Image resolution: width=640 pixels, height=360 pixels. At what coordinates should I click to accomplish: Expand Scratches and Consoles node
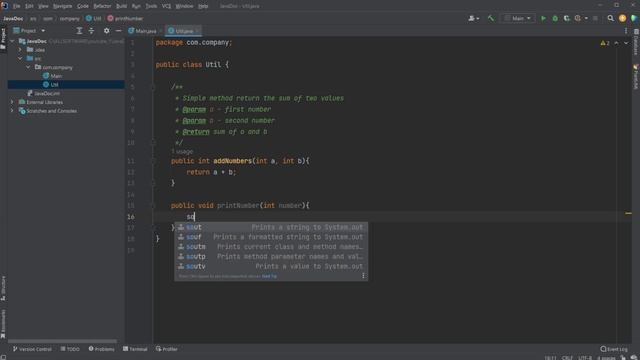12,111
